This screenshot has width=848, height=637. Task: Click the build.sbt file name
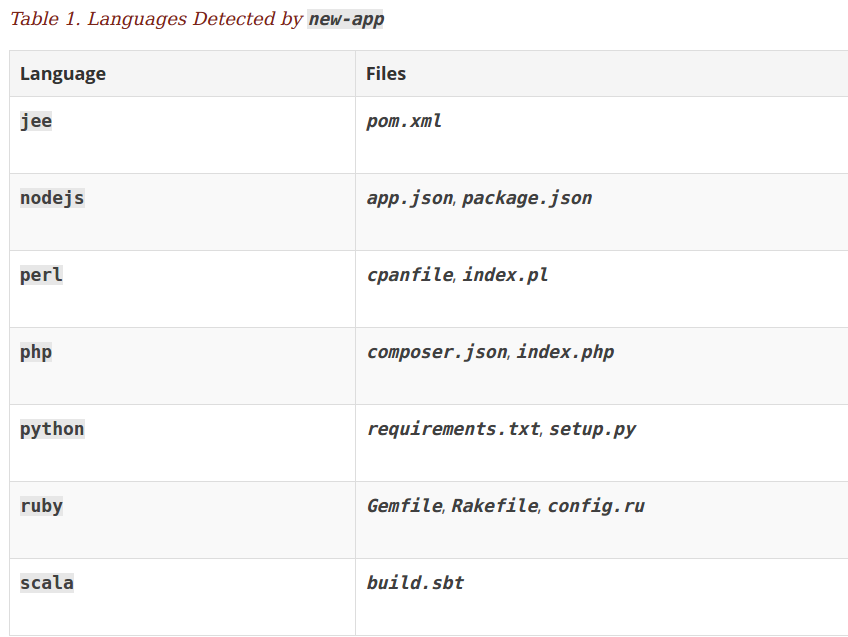415,583
